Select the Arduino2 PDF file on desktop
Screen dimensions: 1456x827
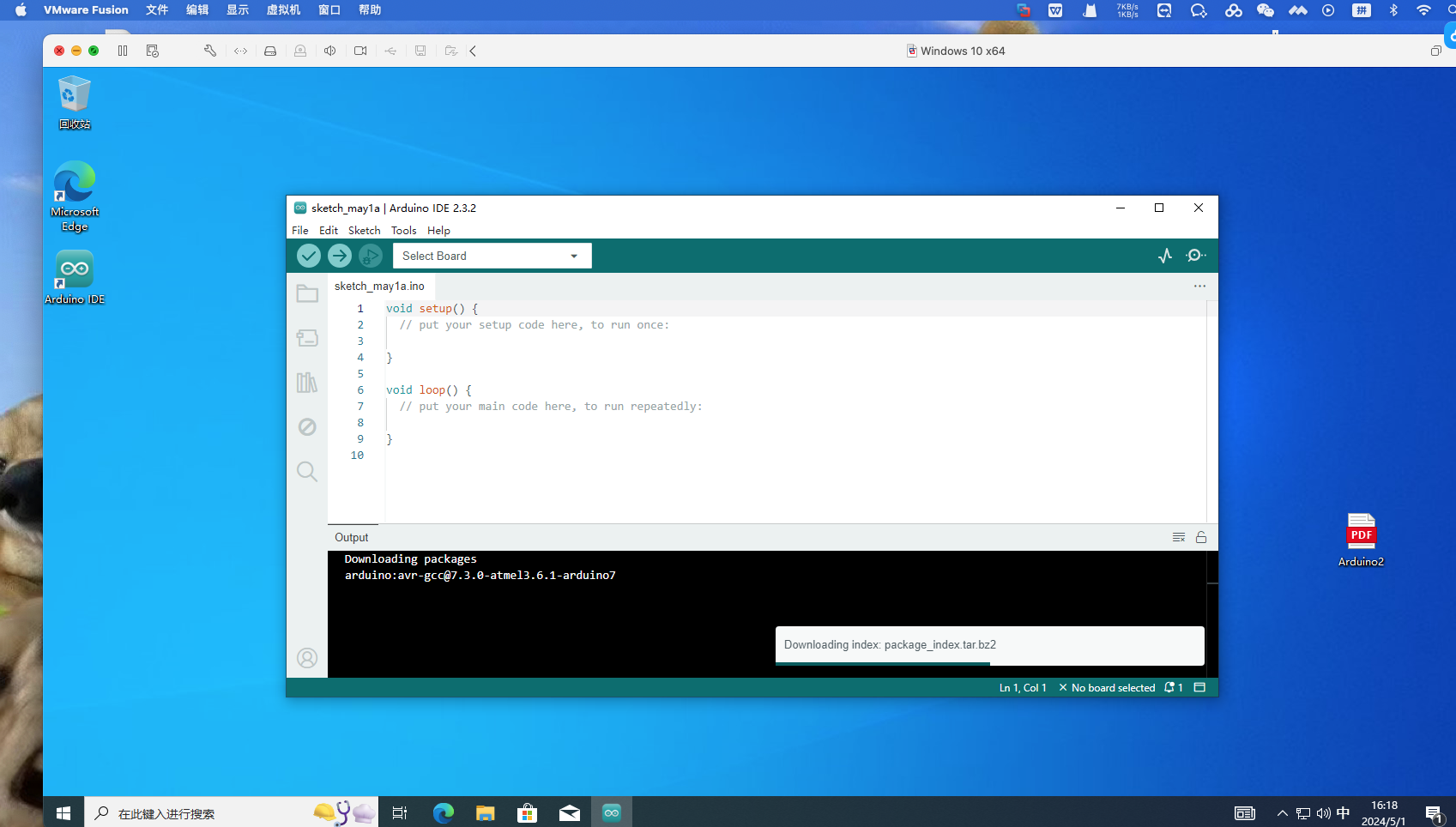coord(1361,540)
